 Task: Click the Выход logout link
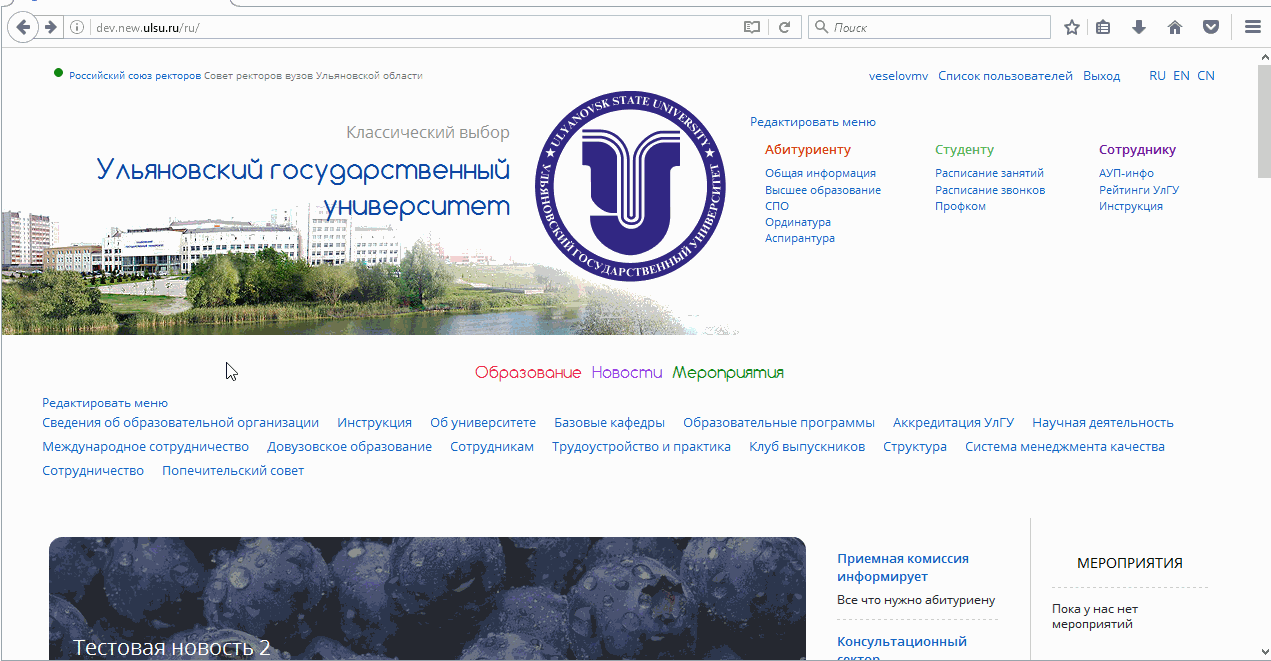point(1101,76)
